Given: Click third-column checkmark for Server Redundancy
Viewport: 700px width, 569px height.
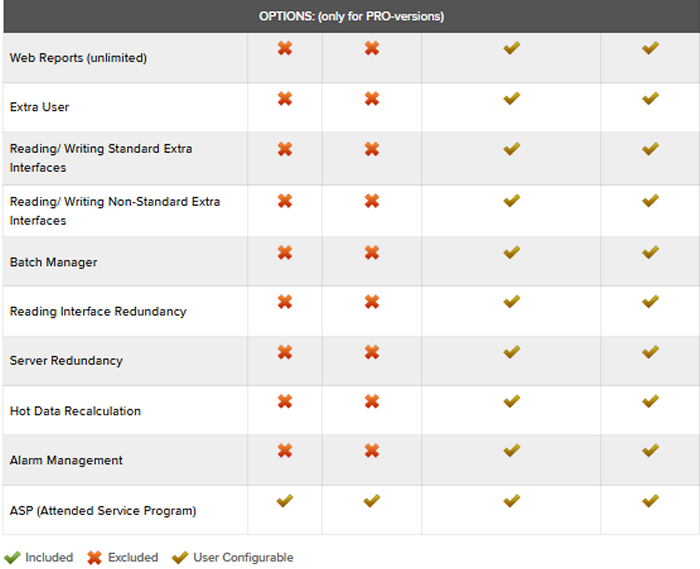Looking at the screenshot, I should [x=511, y=351].
